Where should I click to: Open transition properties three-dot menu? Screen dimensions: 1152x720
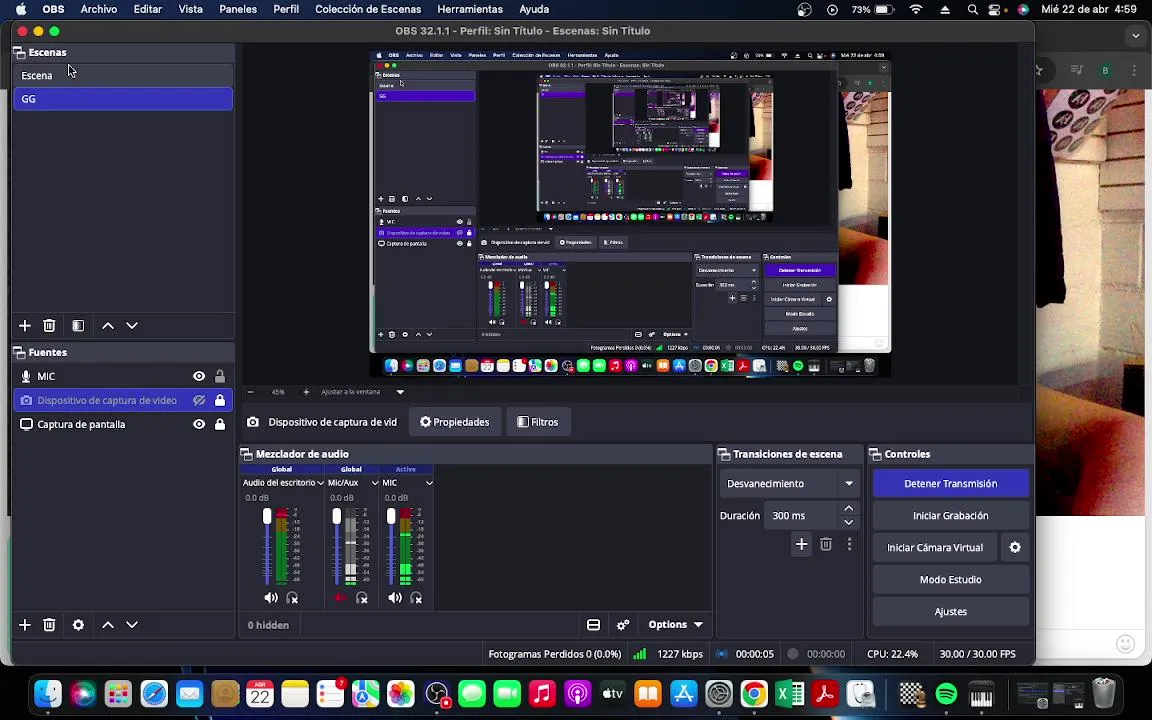[x=849, y=544]
